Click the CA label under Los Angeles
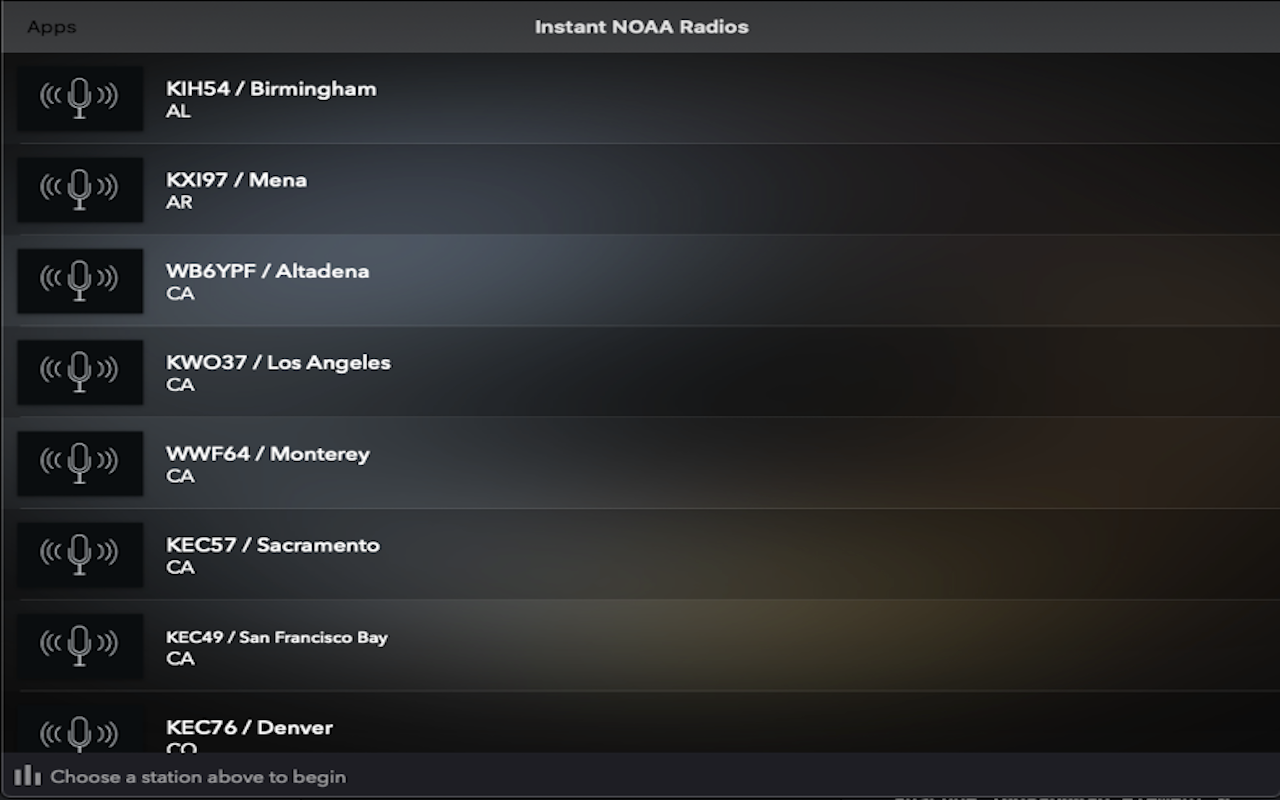Viewport: 1280px width, 800px height. coord(180,385)
